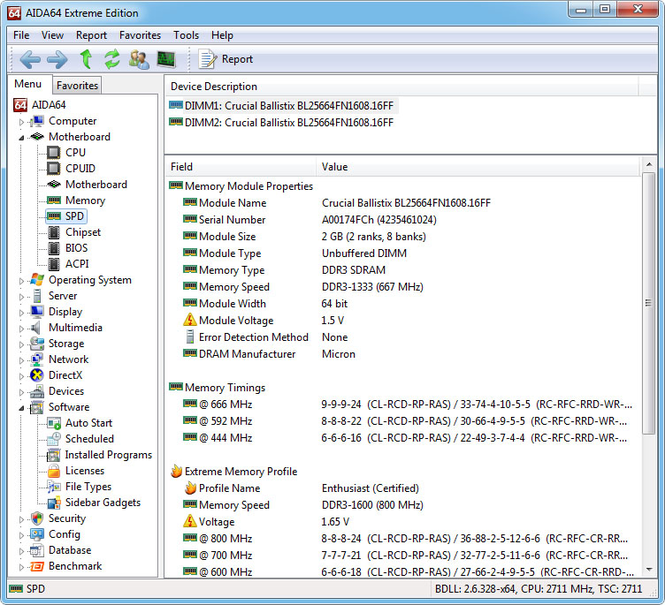The width and height of the screenshot is (665, 605).
Task: Expand the Storage tree node
Action: click(21, 345)
